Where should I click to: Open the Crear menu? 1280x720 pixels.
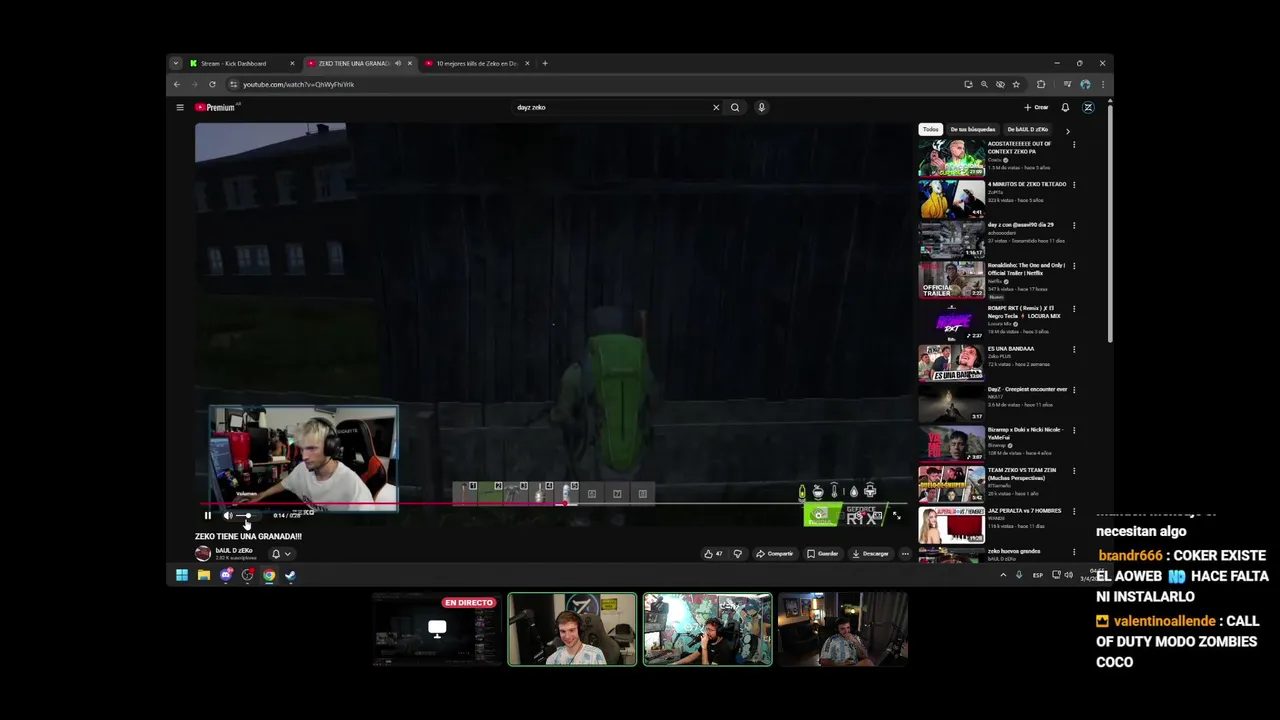coord(1036,107)
